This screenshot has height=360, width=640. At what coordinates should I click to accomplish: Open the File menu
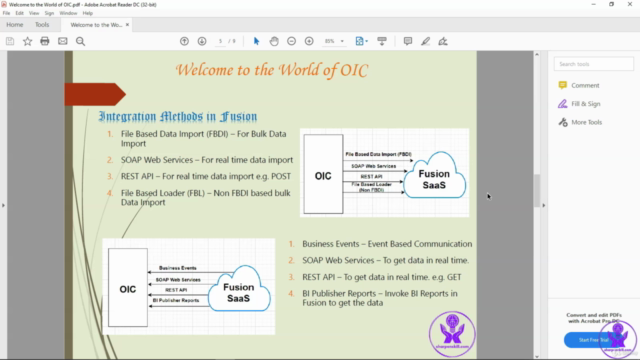pyautogui.click(x=6, y=13)
